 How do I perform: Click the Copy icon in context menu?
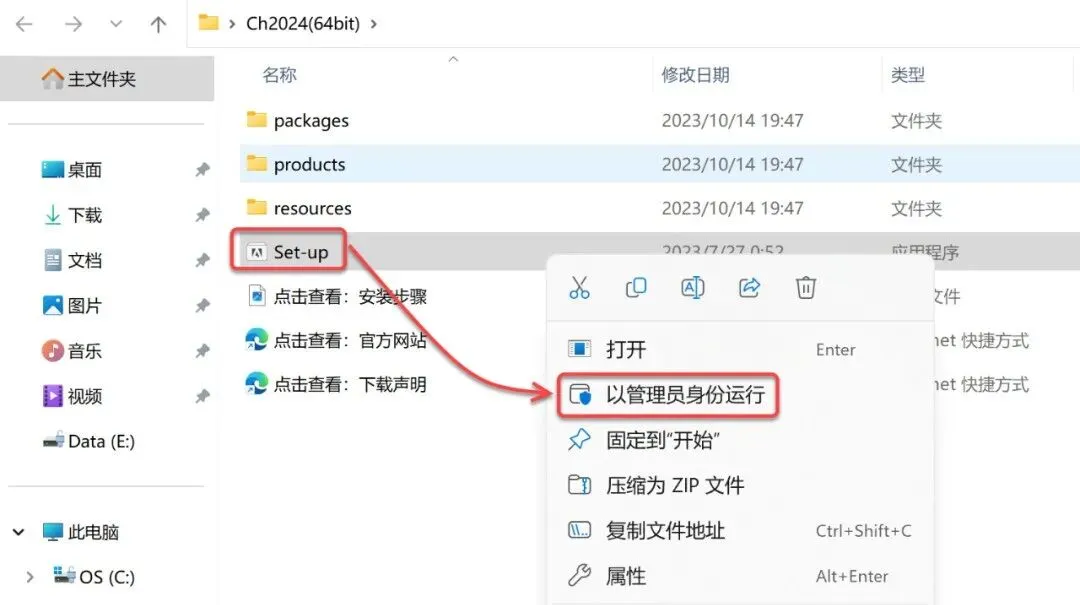(x=636, y=287)
